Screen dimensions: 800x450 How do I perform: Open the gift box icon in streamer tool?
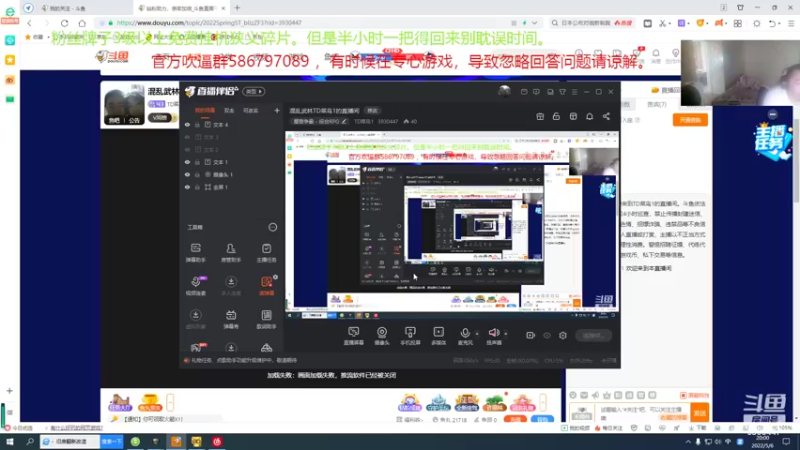coord(540,116)
